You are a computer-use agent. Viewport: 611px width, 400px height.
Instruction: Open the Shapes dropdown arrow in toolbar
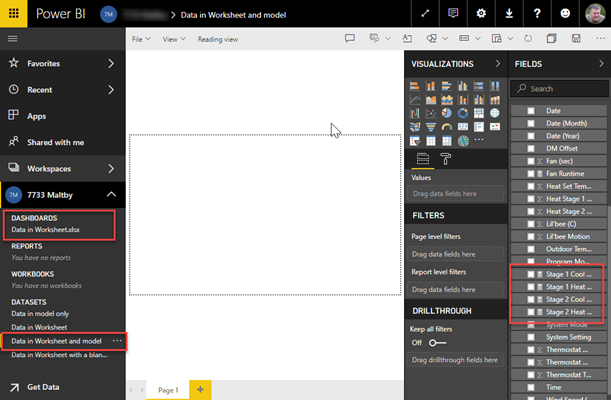click(445, 39)
